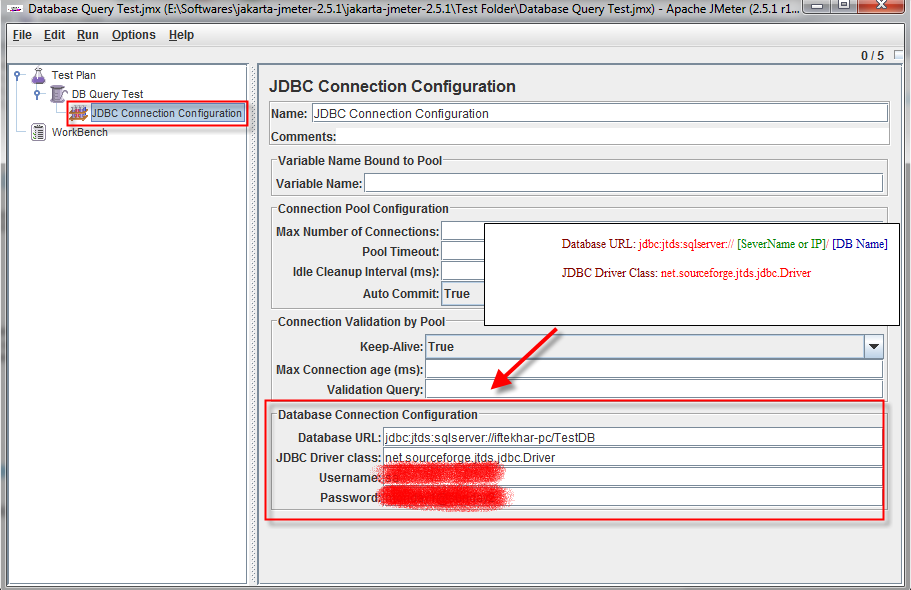
Task: Click the JDBC Connection Configuration tree icon
Action: pyautogui.click(x=78, y=113)
